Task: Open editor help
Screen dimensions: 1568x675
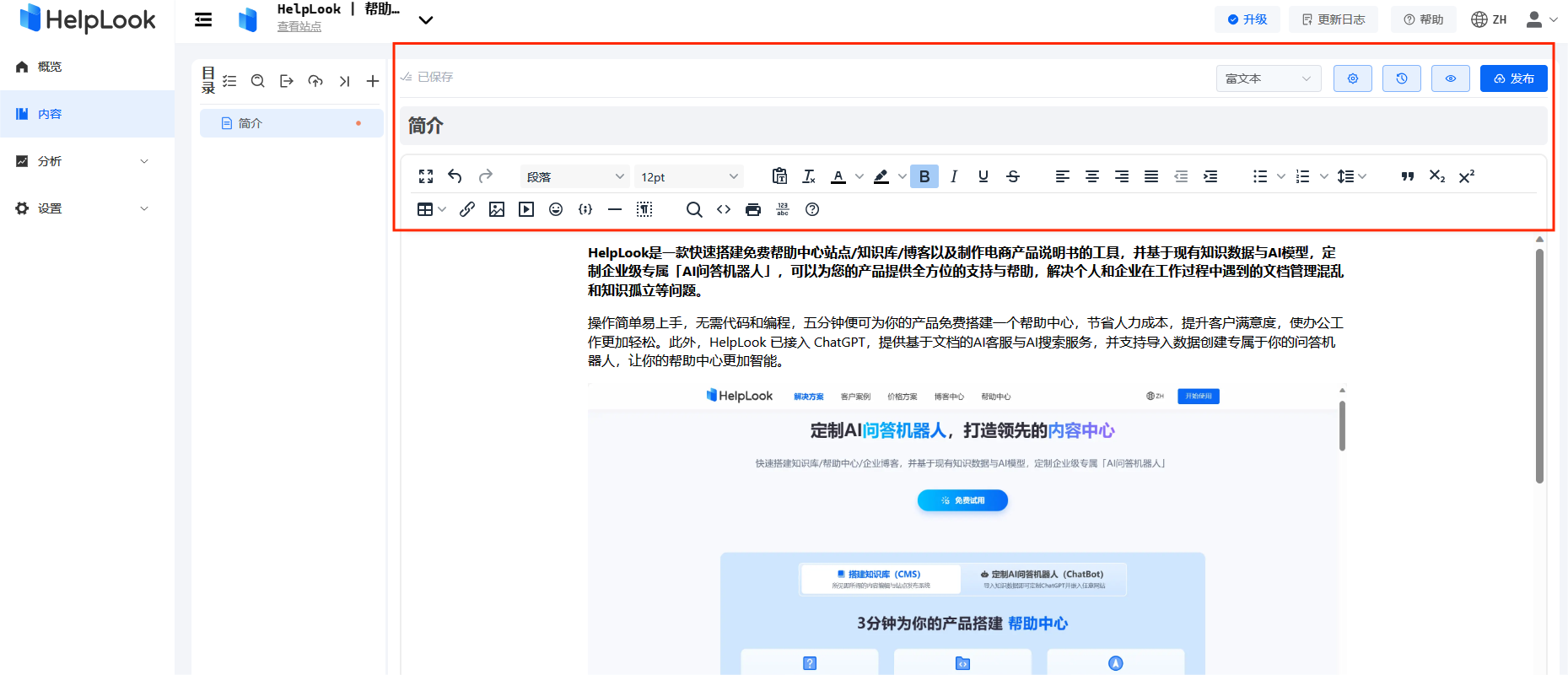Action: click(x=812, y=209)
